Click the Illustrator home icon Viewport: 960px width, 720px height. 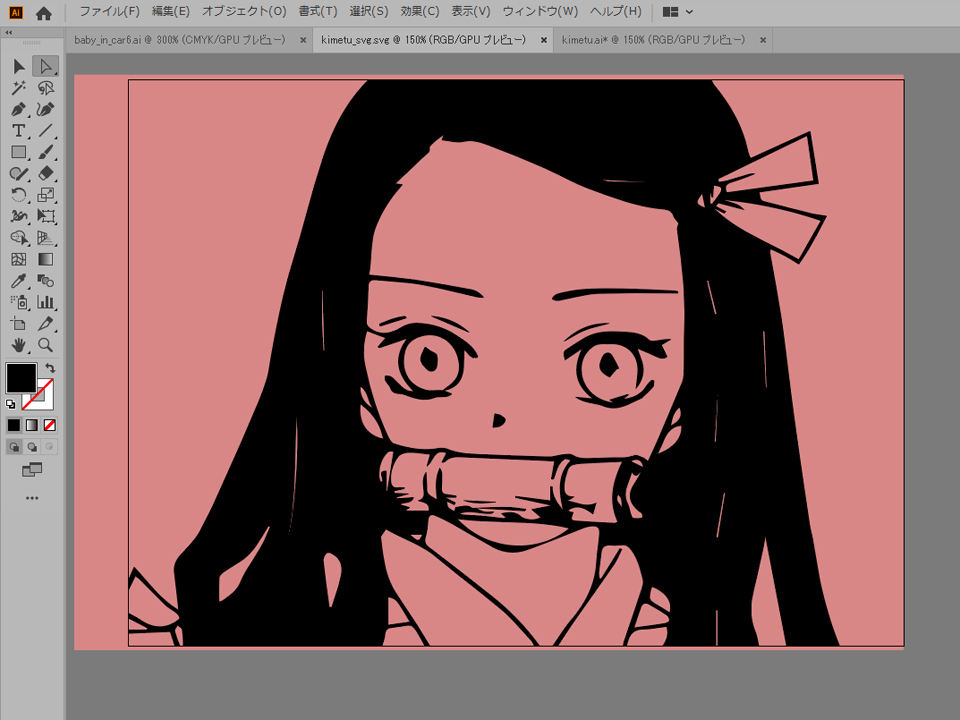pyautogui.click(x=43, y=13)
